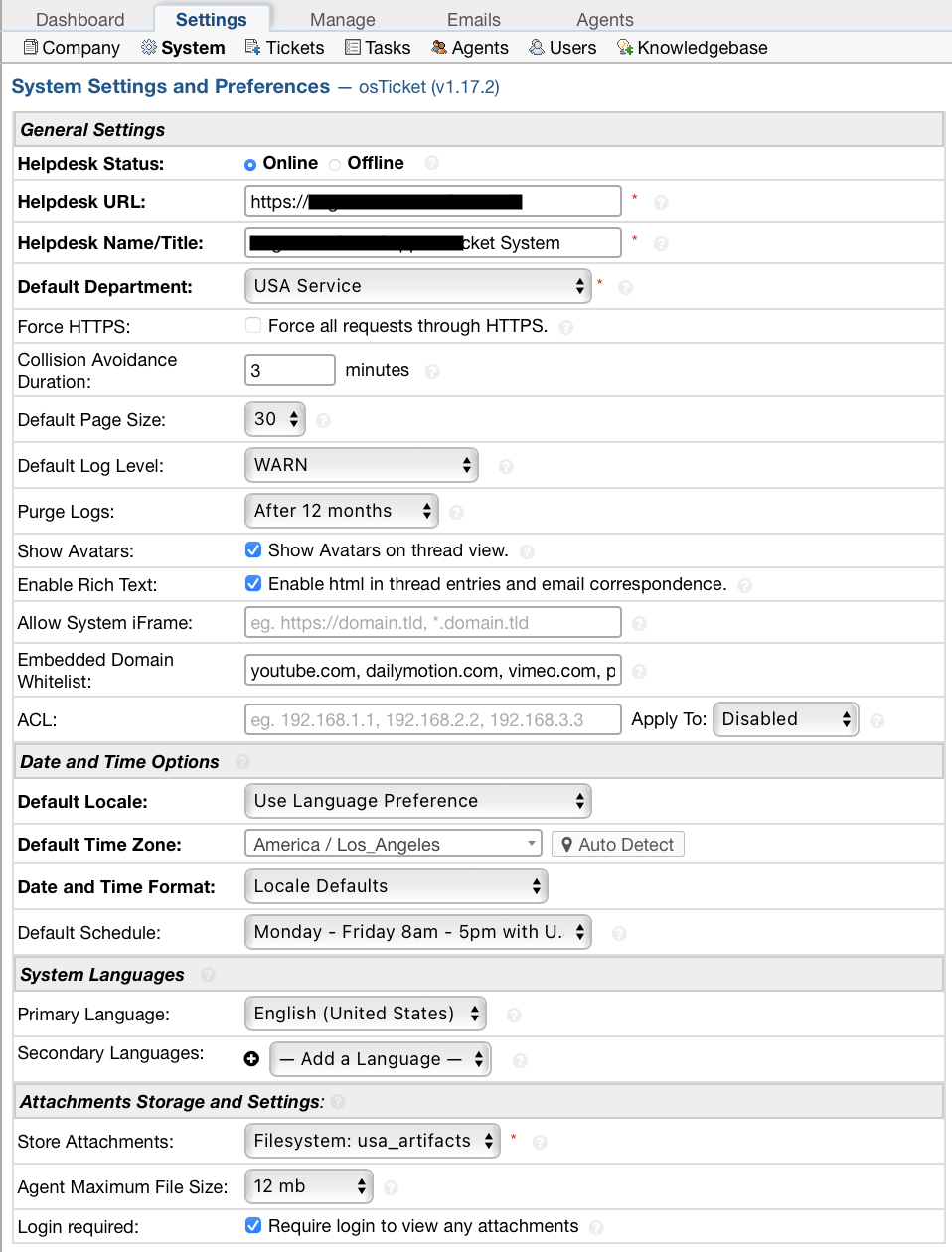Viewport: 952px width, 1252px height.
Task: View help tip for Default Schedule
Action: coord(619,934)
